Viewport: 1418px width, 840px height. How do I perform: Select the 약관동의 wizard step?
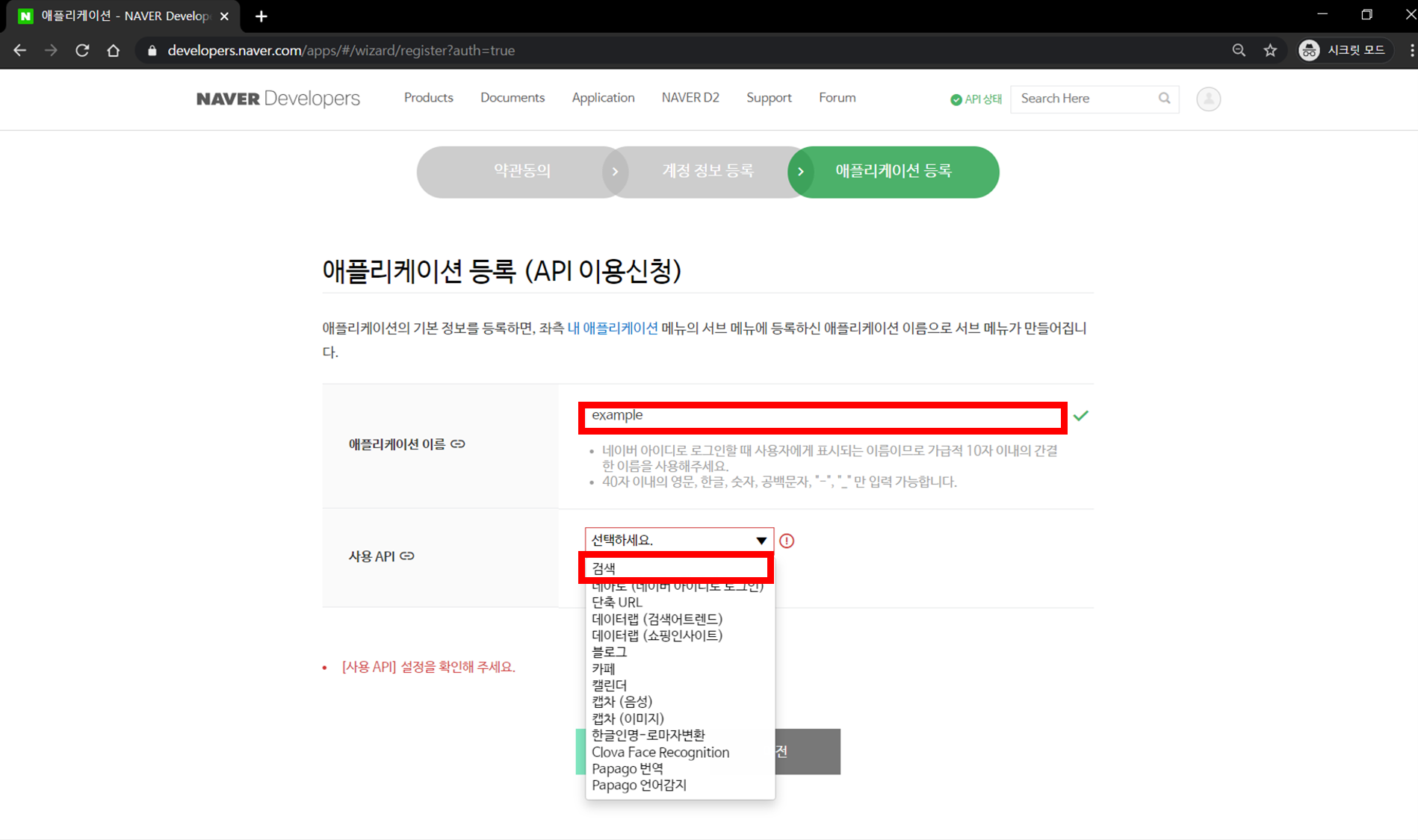[521, 171]
